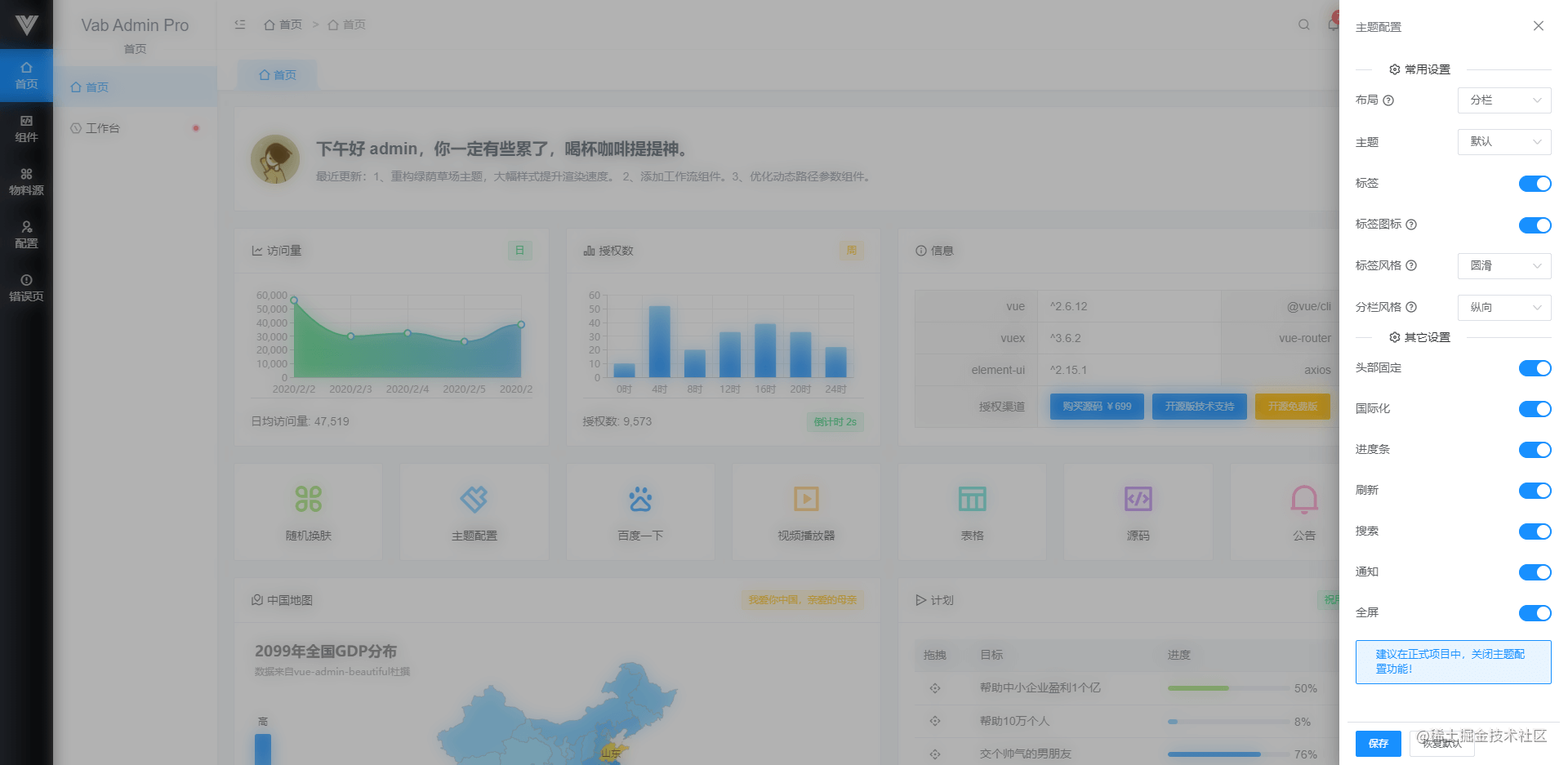The height and width of the screenshot is (765, 1568).
Task: Select the 随机换肤 skin shuffle icon
Action: [308, 510]
